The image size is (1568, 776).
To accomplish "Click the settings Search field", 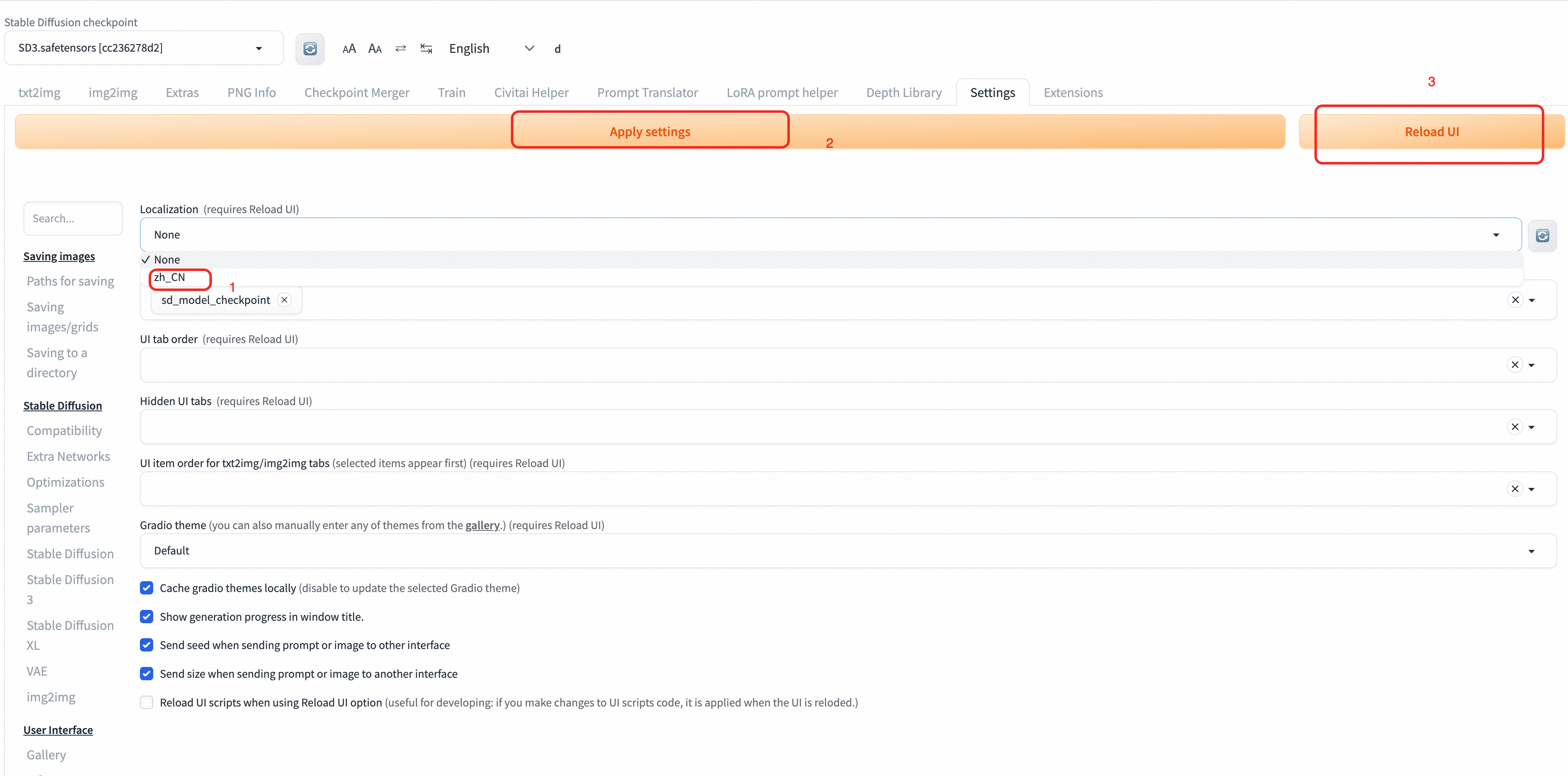I will tap(73, 219).
